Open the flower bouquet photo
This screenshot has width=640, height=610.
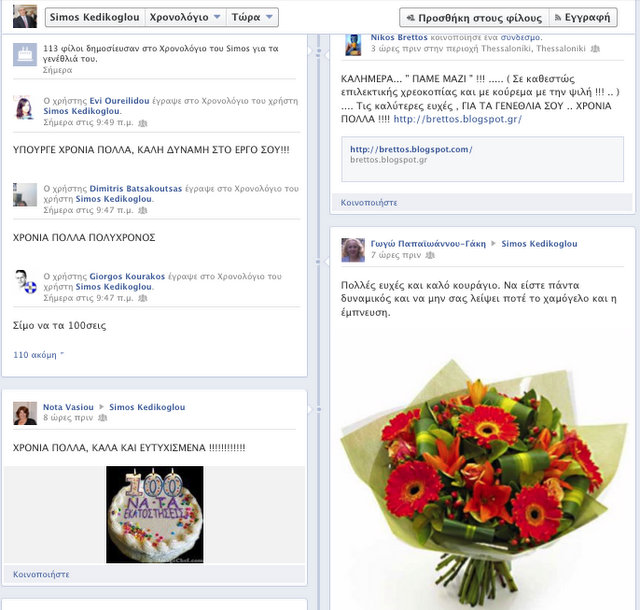pyautogui.click(x=483, y=482)
